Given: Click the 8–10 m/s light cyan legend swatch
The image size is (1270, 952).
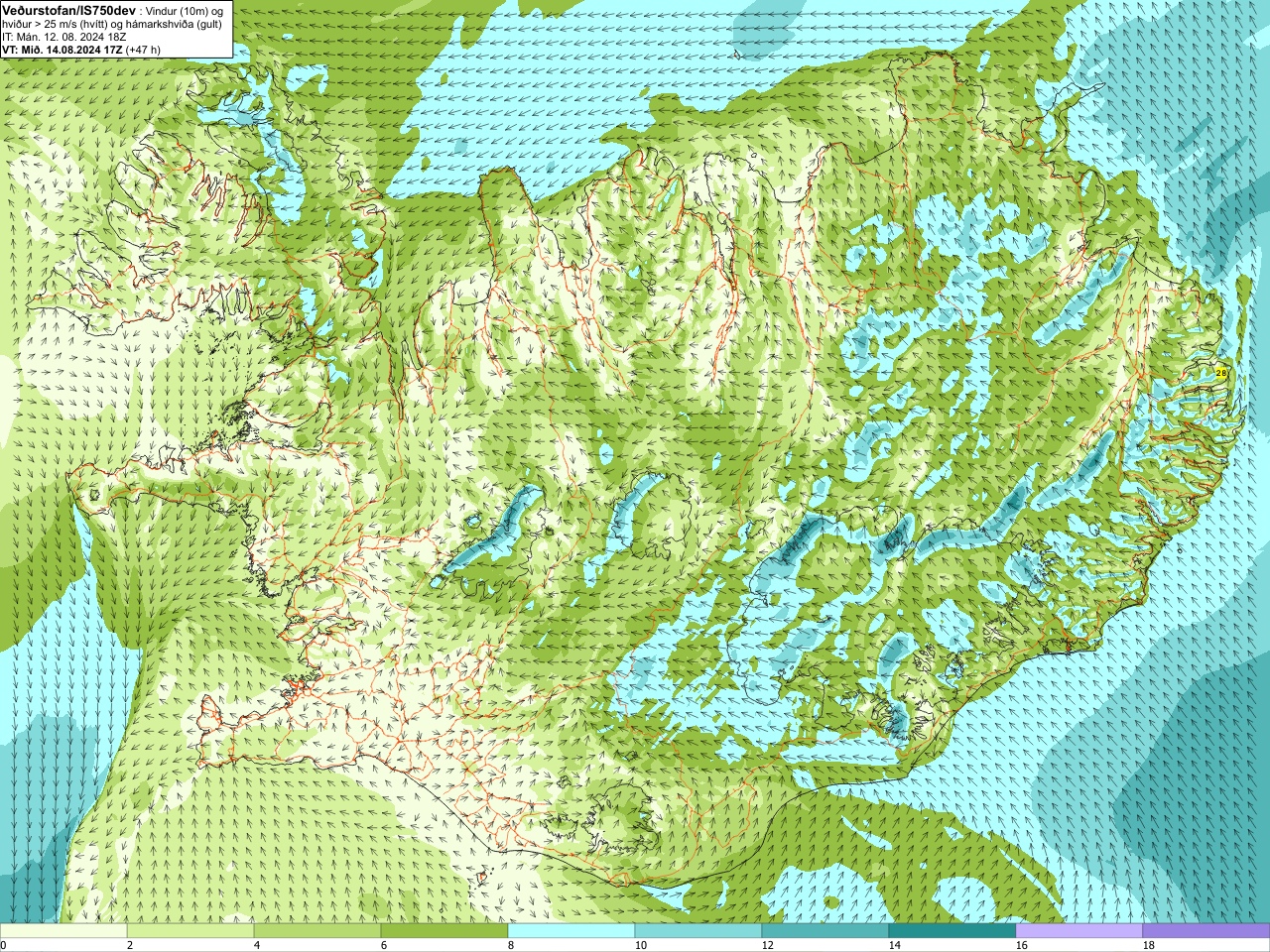Looking at the screenshot, I should pyautogui.click(x=571, y=931).
